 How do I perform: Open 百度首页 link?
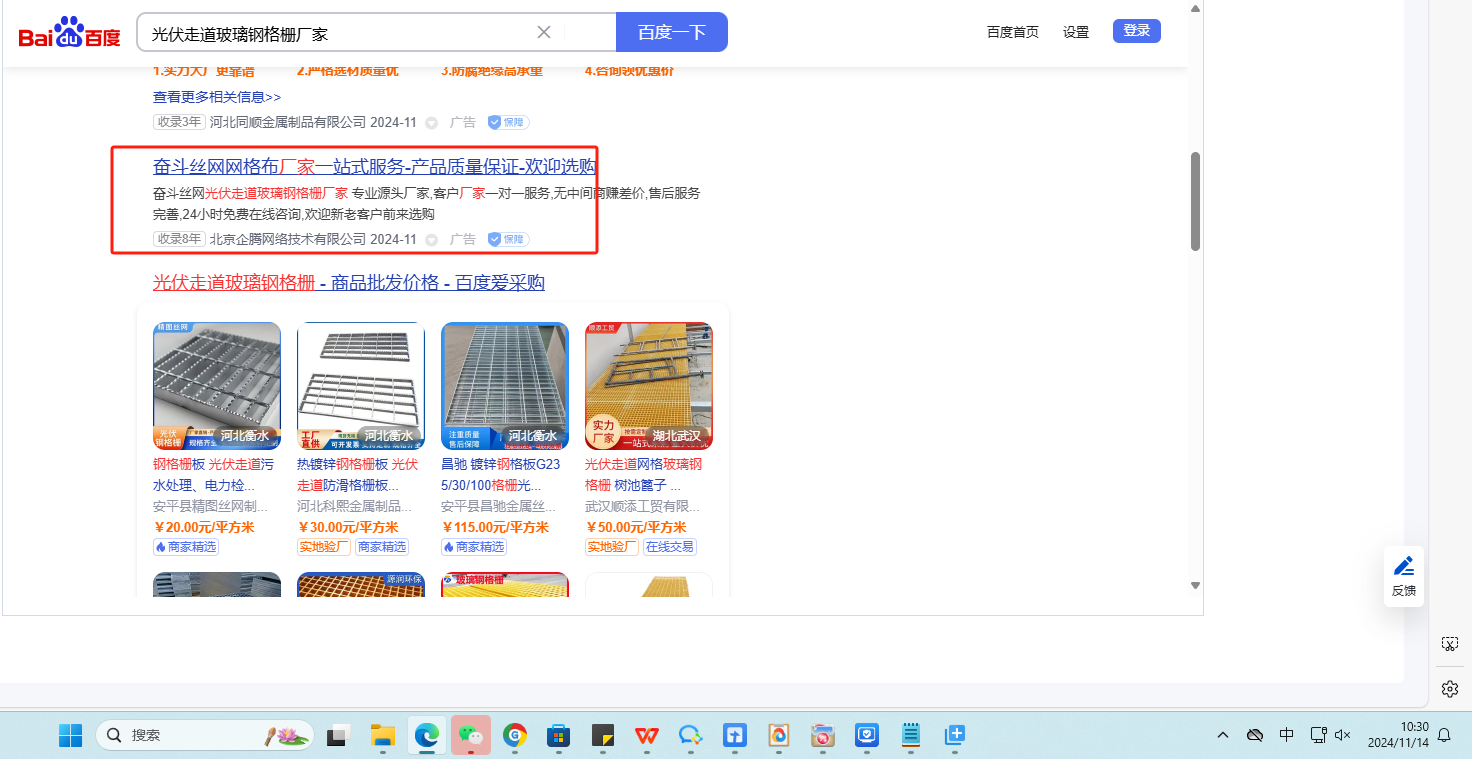pyautogui.click(x=1013, y=32)
